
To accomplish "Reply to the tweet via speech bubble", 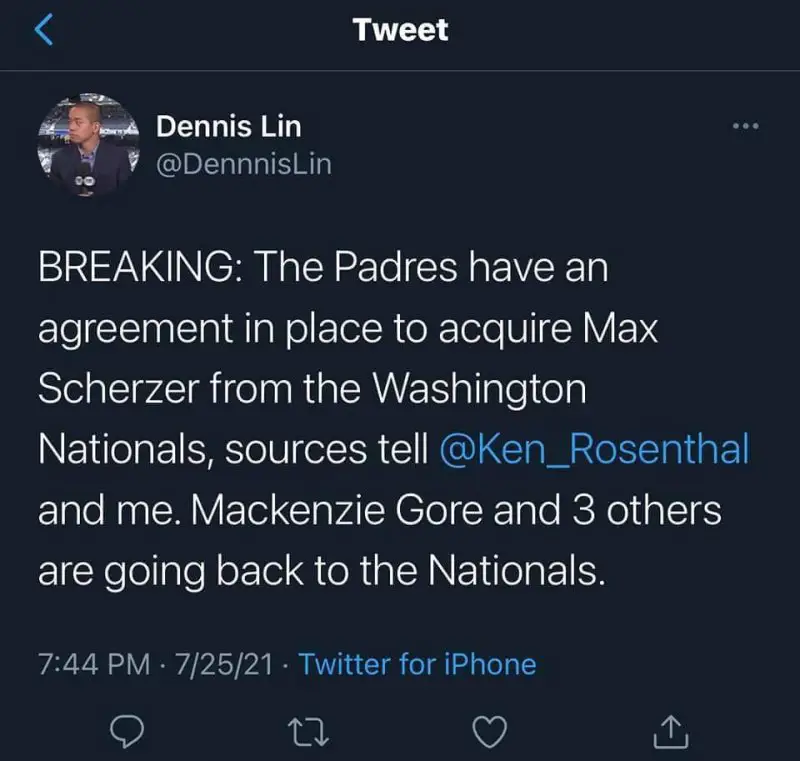I will tap(123, 733).
